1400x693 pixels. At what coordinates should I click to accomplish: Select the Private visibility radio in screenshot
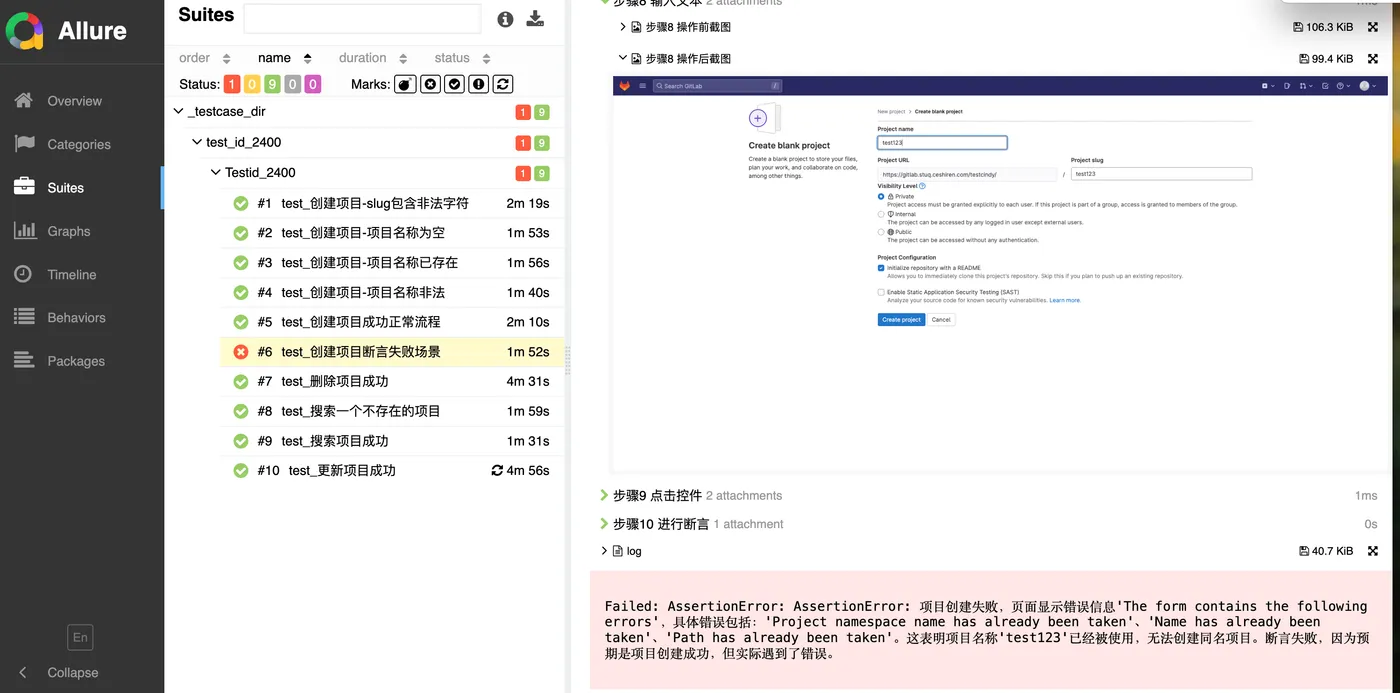881,196
